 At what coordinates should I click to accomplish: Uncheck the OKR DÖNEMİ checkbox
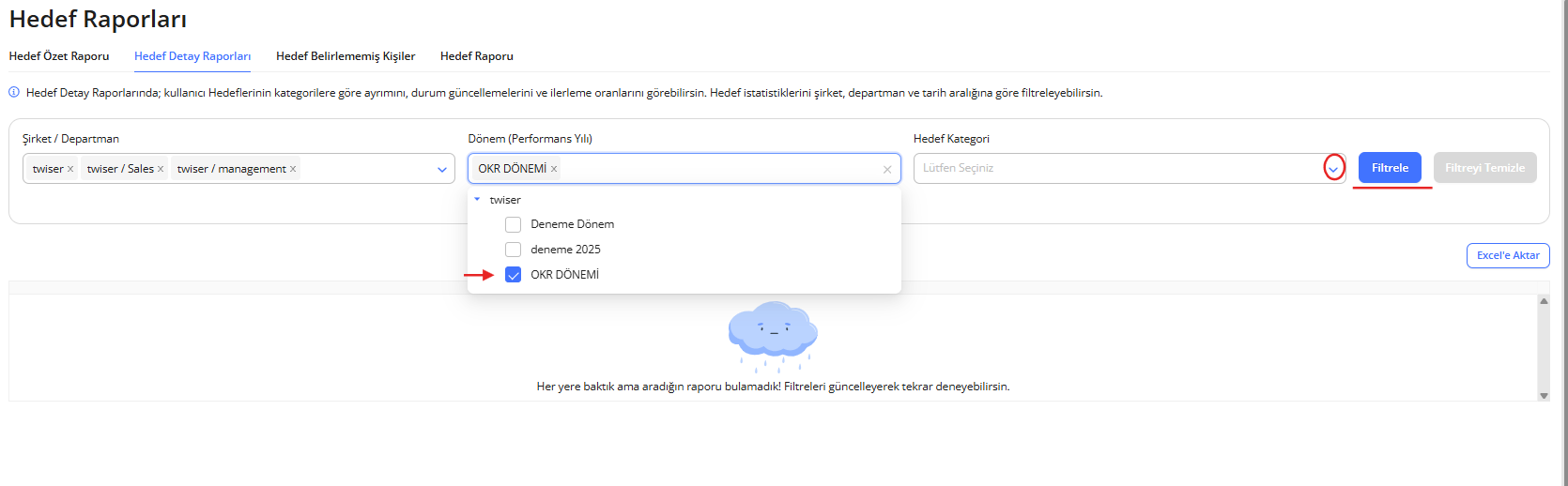coord(513,275)
